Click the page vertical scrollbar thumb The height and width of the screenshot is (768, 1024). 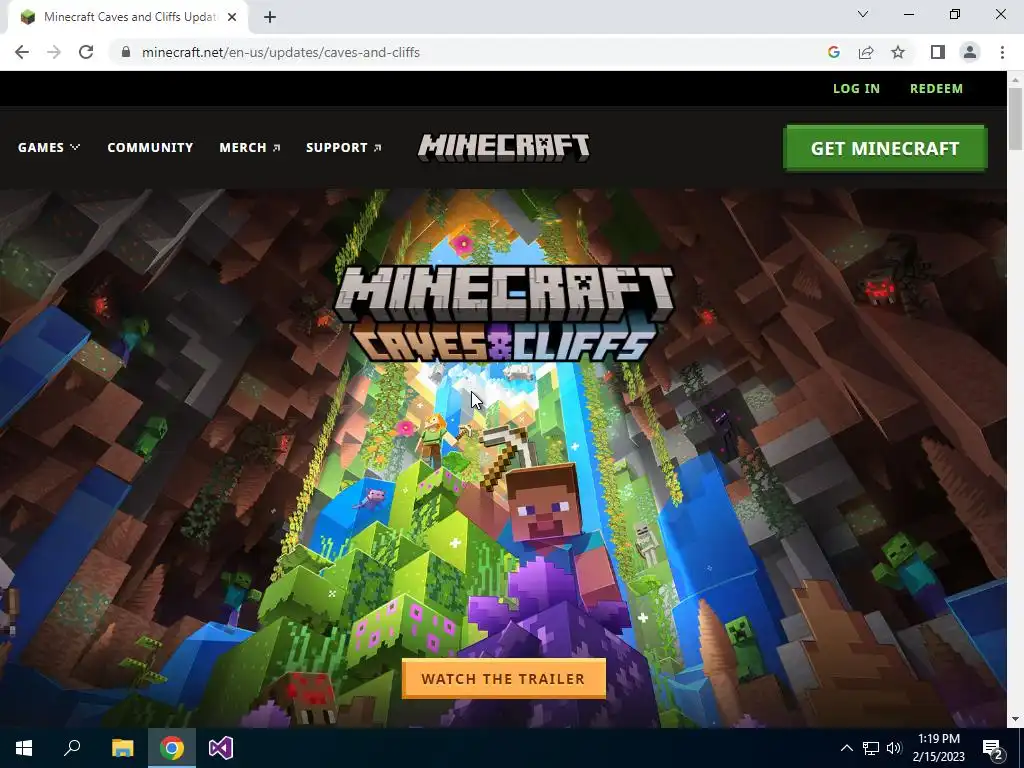pos(1015,118)
